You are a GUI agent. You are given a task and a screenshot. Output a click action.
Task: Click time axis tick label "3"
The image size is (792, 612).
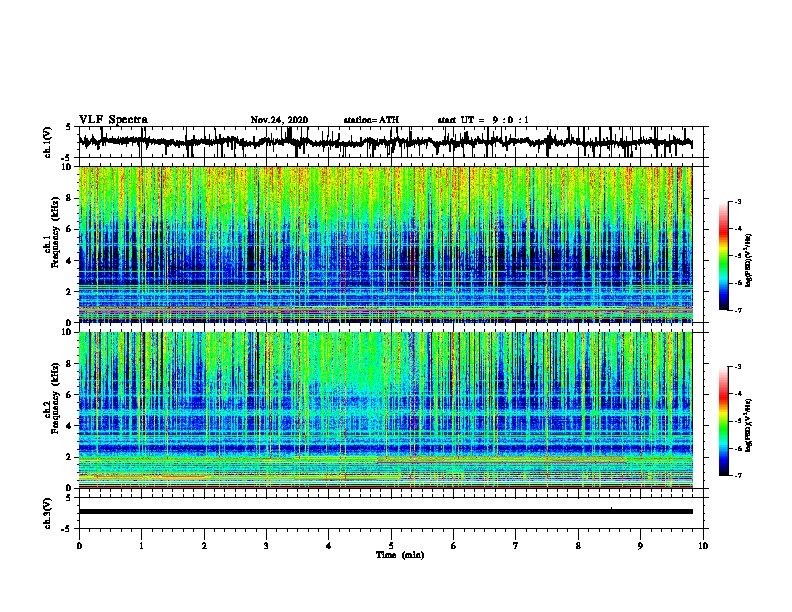click(x=266, y=546)
